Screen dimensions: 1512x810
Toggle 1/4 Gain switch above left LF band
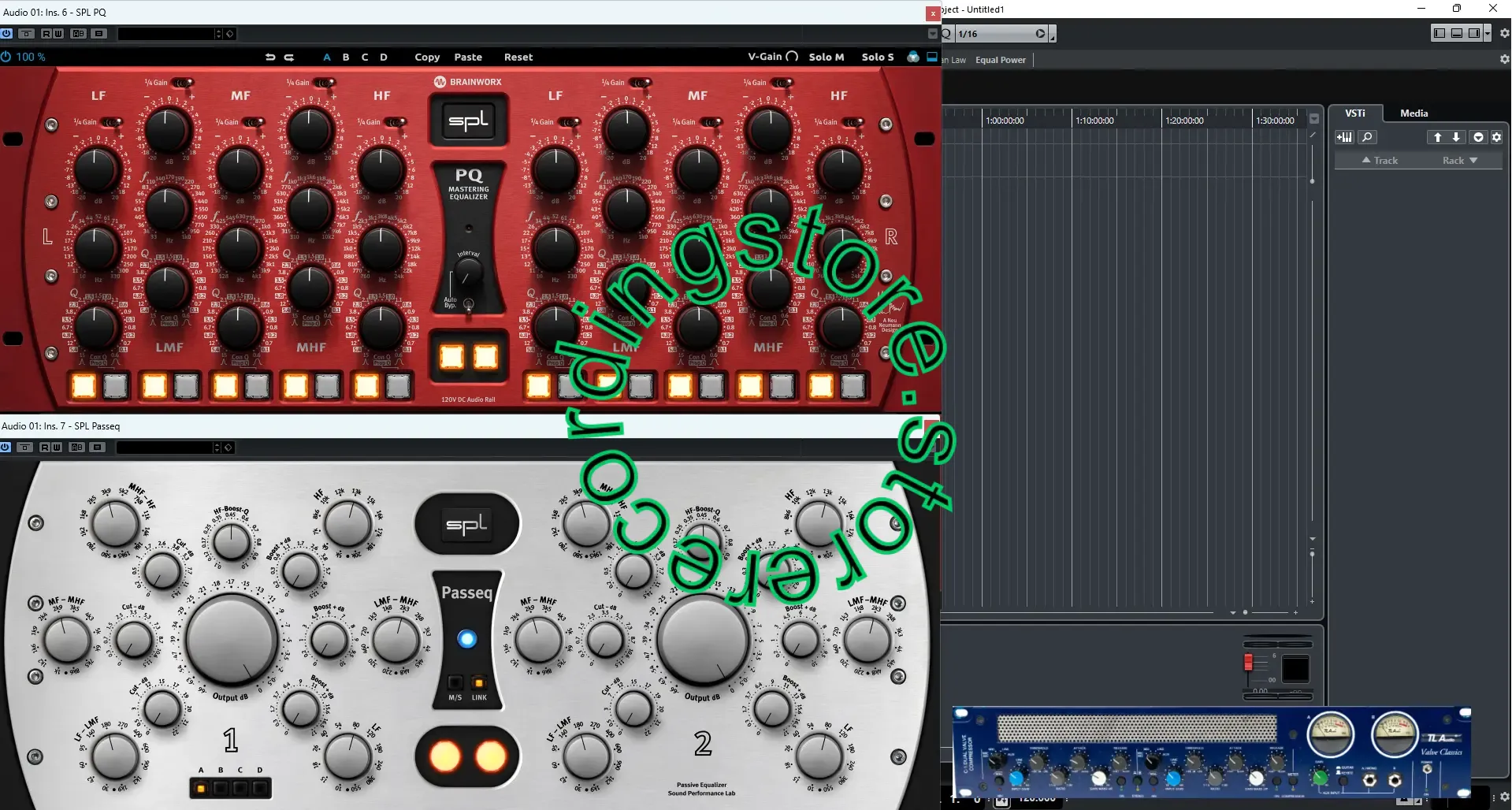coord(111,122)
